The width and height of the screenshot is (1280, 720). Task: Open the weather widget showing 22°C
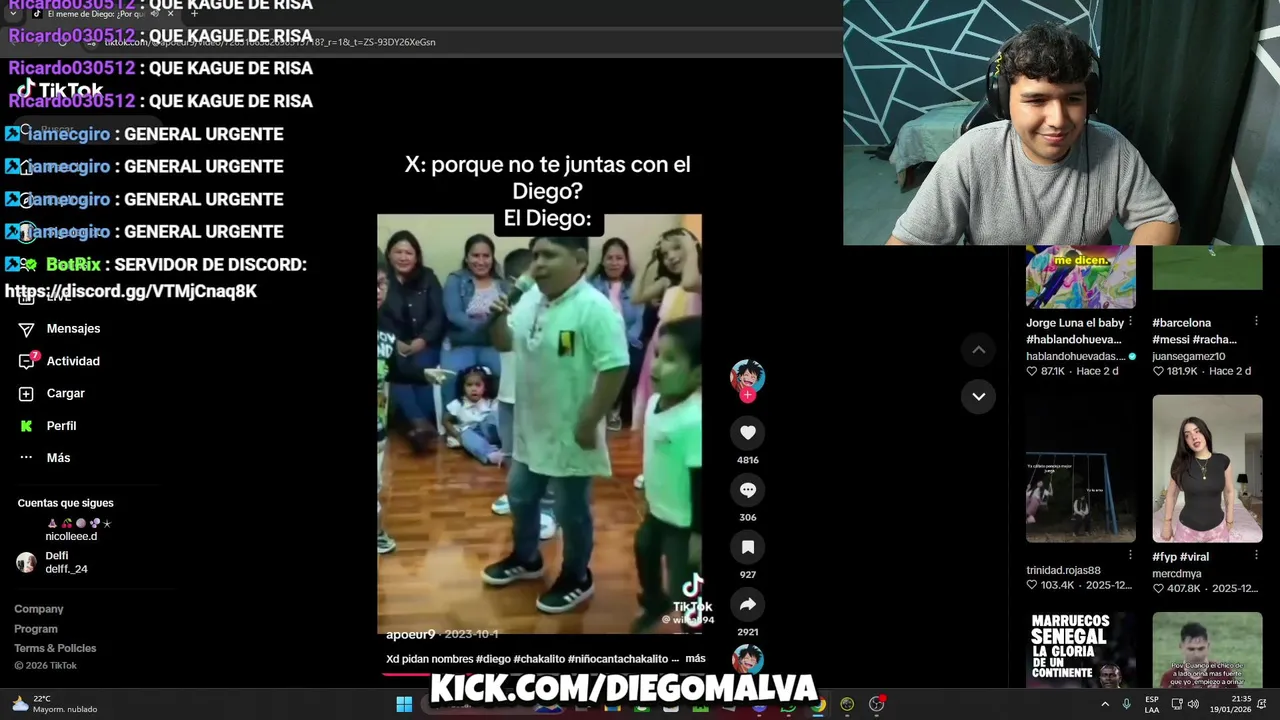(55, 704)
